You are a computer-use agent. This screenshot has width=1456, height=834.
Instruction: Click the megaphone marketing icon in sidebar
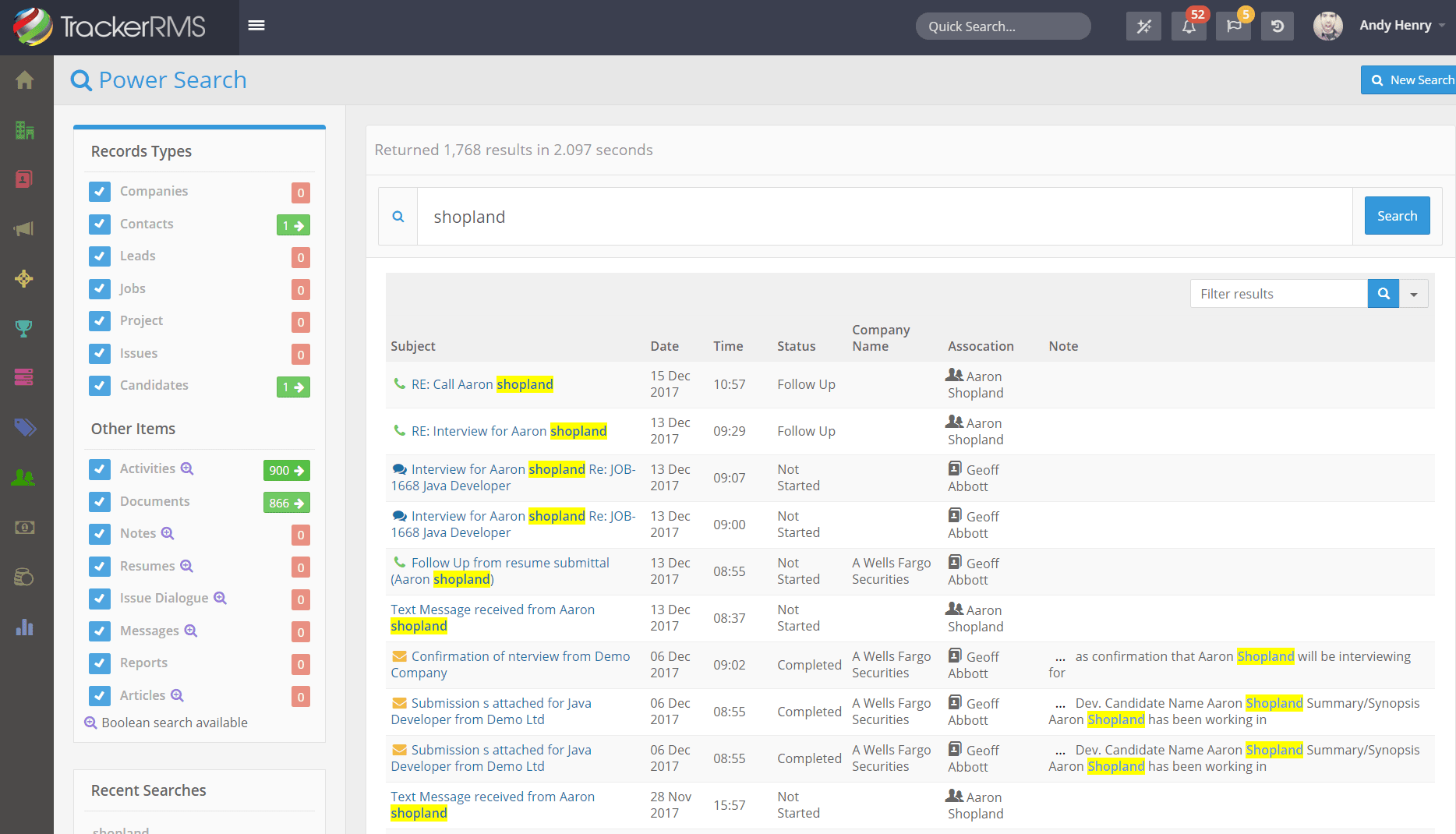(25, 228)
